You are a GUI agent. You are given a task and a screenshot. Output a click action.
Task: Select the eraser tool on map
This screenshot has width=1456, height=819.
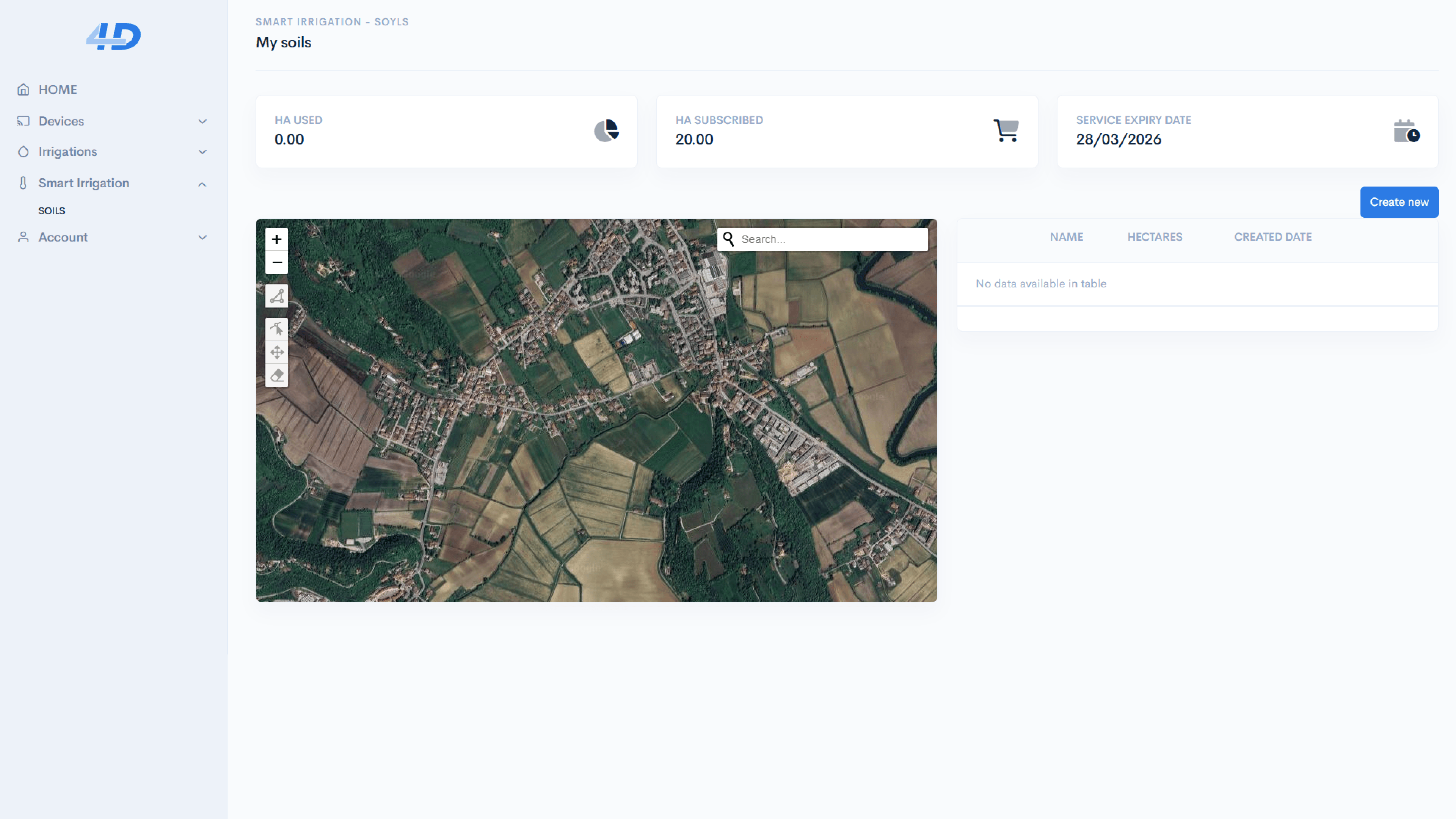click(x=276, y=375)
